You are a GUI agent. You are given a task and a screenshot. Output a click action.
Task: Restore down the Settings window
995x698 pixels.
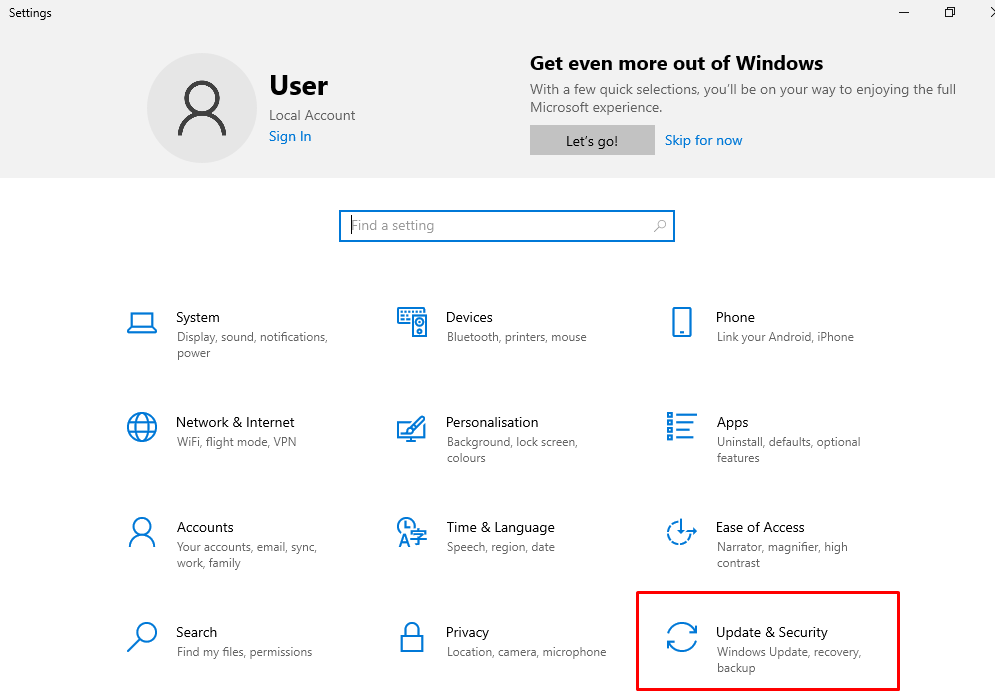949,12
